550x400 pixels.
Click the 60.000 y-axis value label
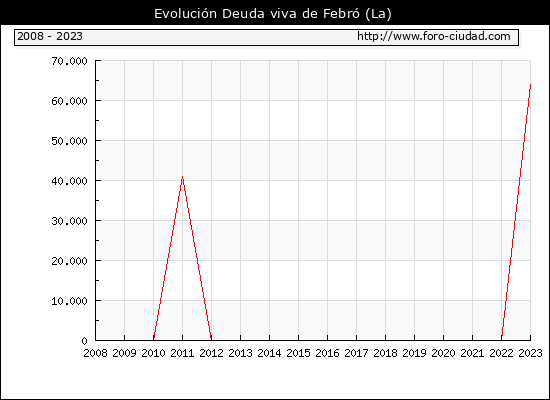point(69,101)
